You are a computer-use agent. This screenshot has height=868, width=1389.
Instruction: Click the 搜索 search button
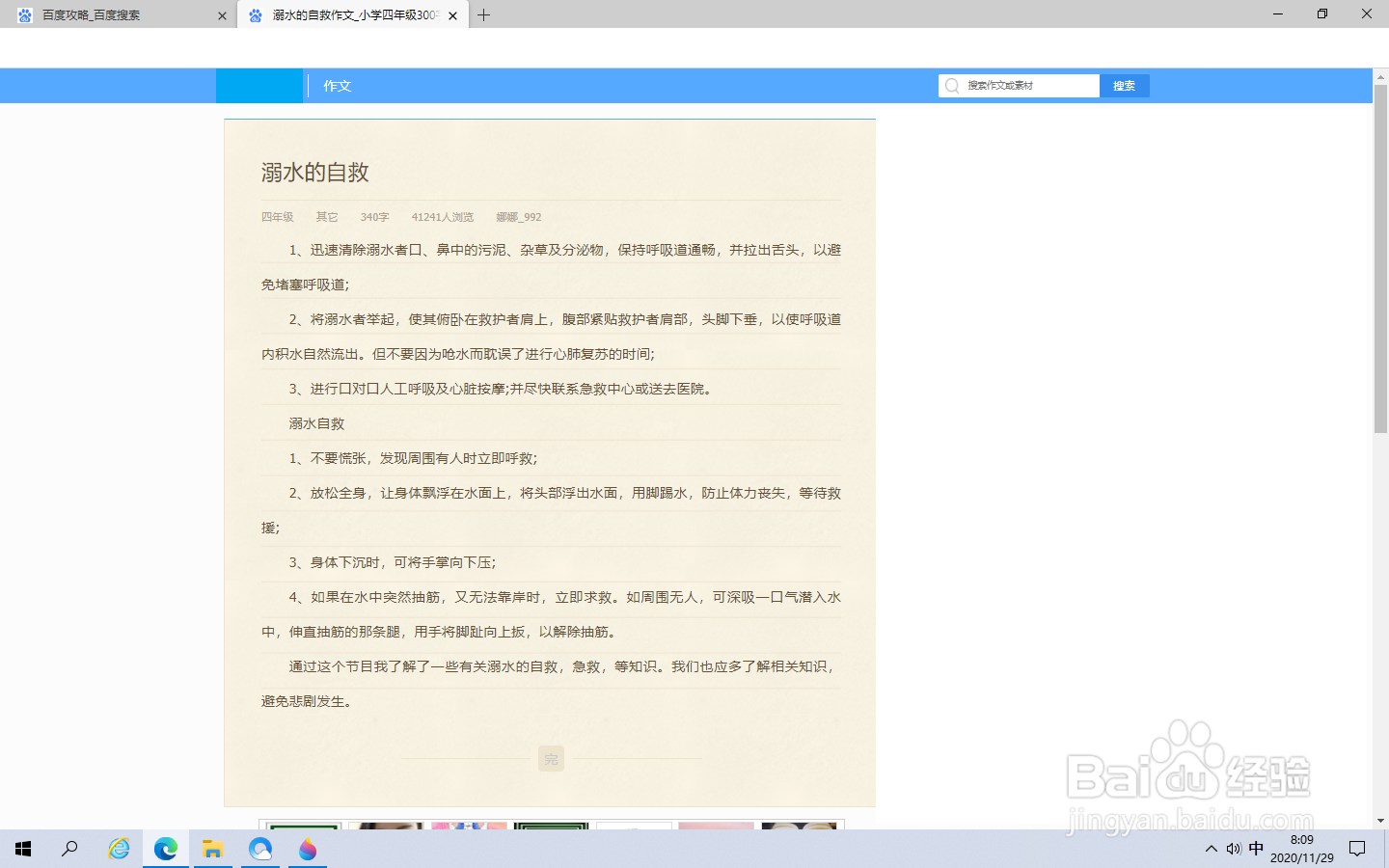[1124, 85]
